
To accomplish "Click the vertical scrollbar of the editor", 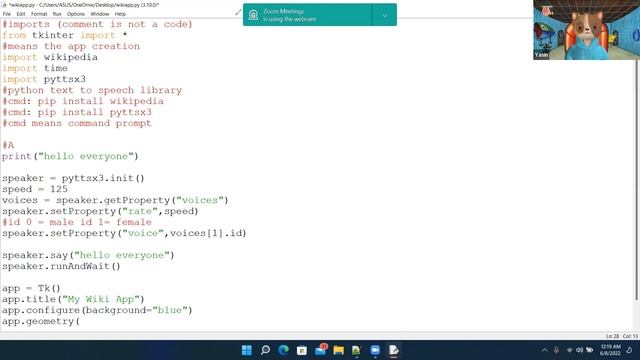I will pyautogui.click(x=636, y=180).
